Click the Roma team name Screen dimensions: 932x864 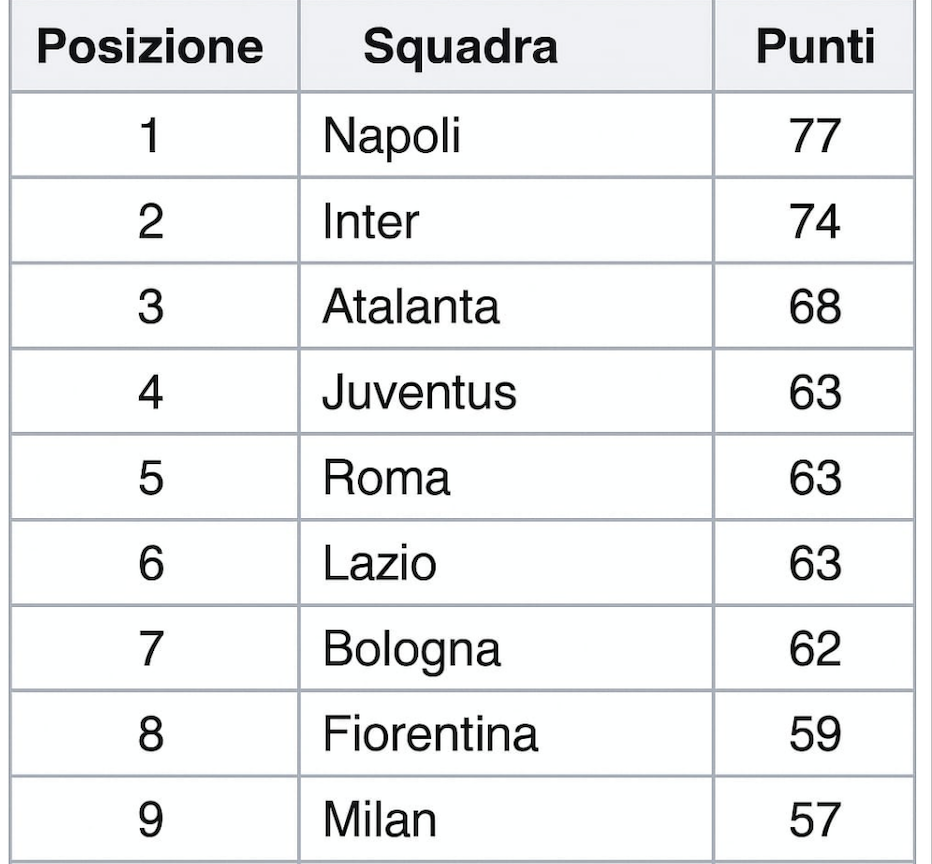coord(386,478)
